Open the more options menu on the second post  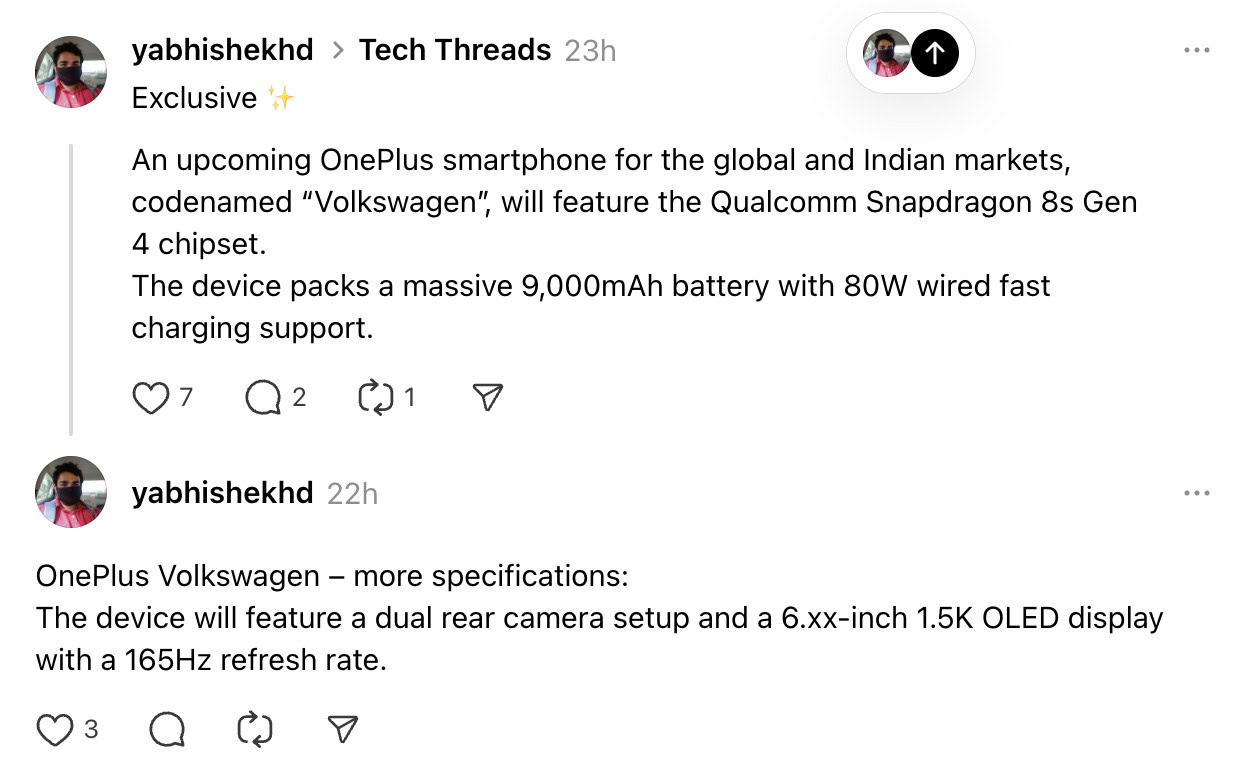coord(1196,492)
